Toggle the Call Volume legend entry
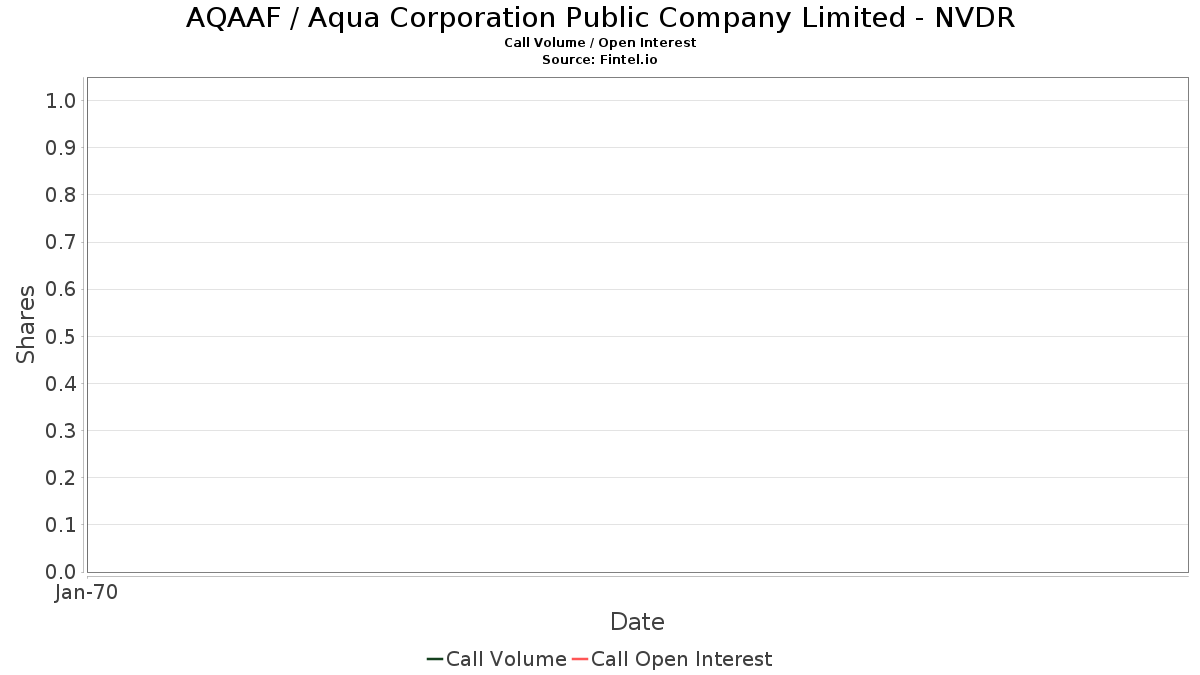Screen dimensions: 1200x675 pyautogui.click(x=506, y=659)
